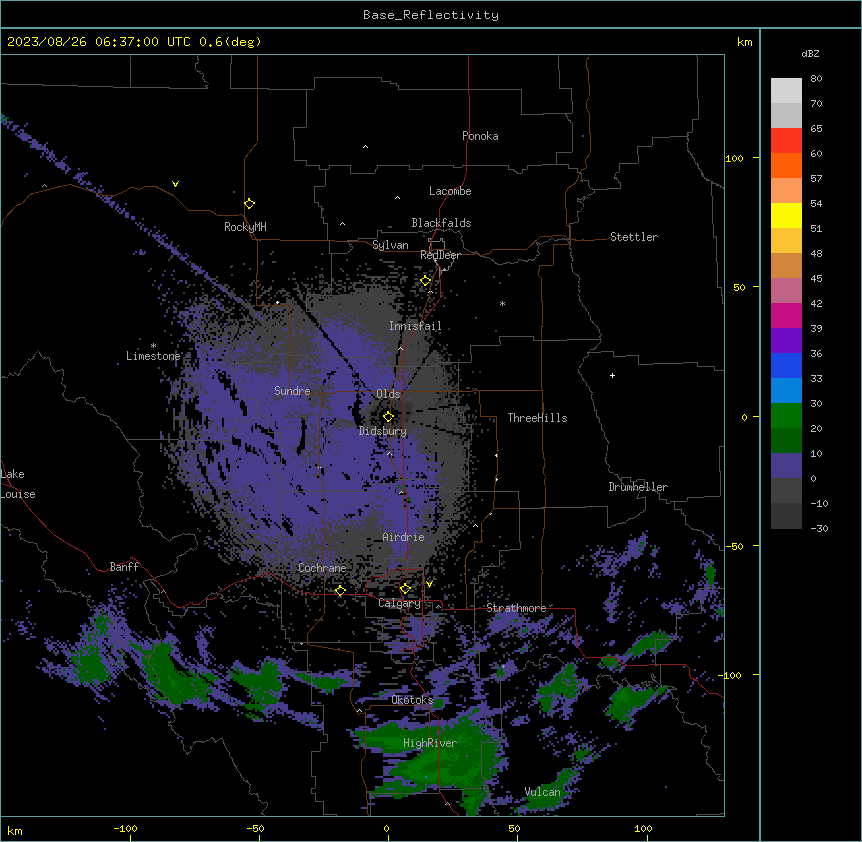
Task: Select the Cochrane label
Action: (322, 568)
